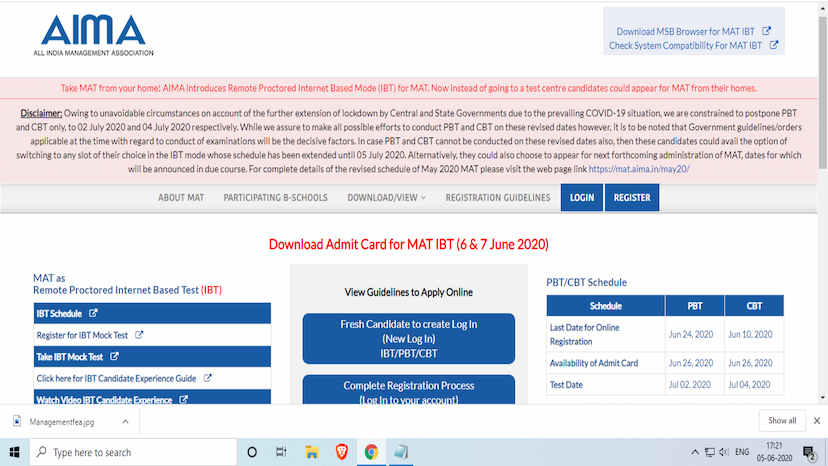The image size is (828, 466).
Task: Open File Explorer from the taskbar
Action: 312,452
